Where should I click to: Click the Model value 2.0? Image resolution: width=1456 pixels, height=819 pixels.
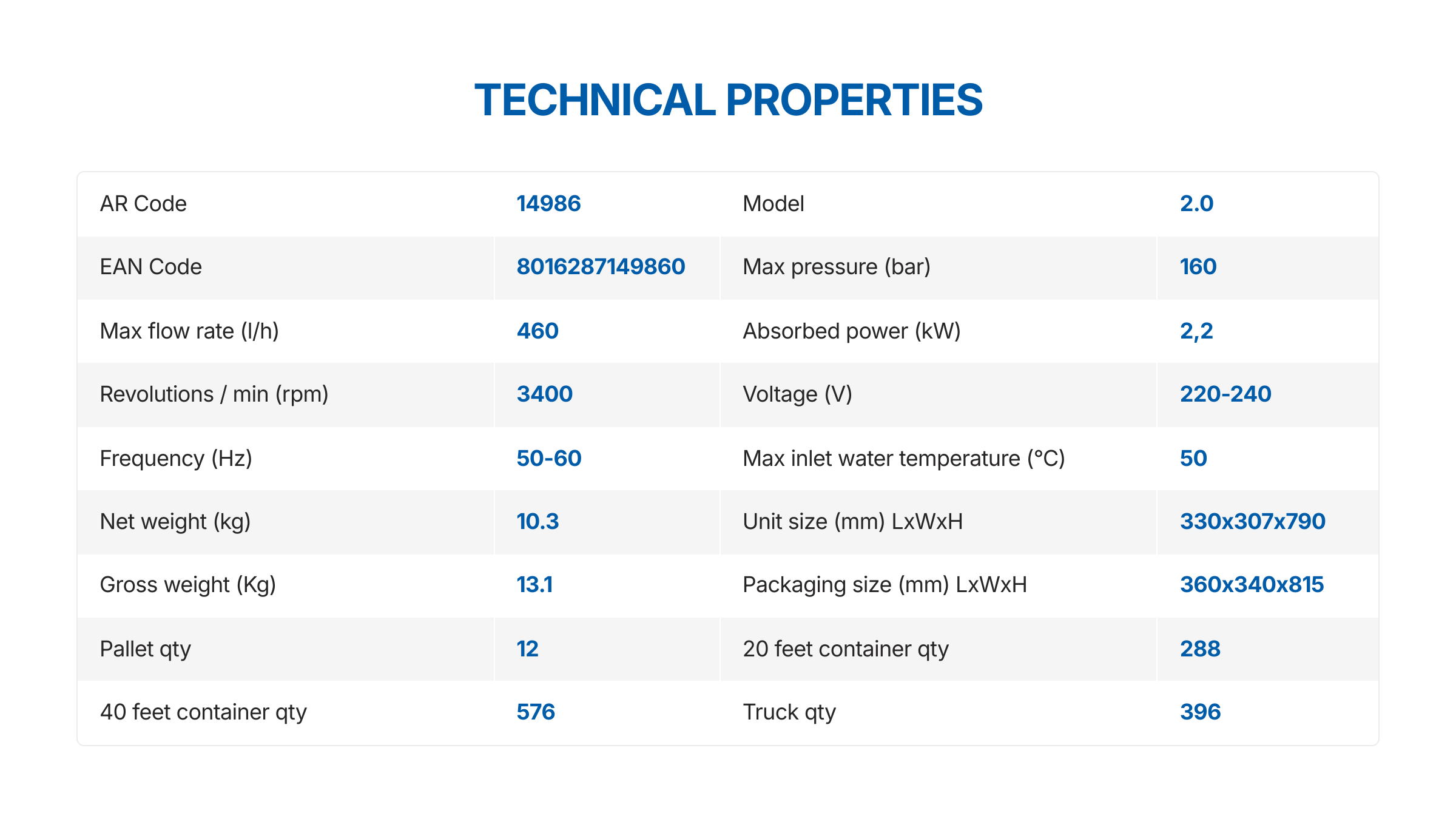(x=1196, y=204)
